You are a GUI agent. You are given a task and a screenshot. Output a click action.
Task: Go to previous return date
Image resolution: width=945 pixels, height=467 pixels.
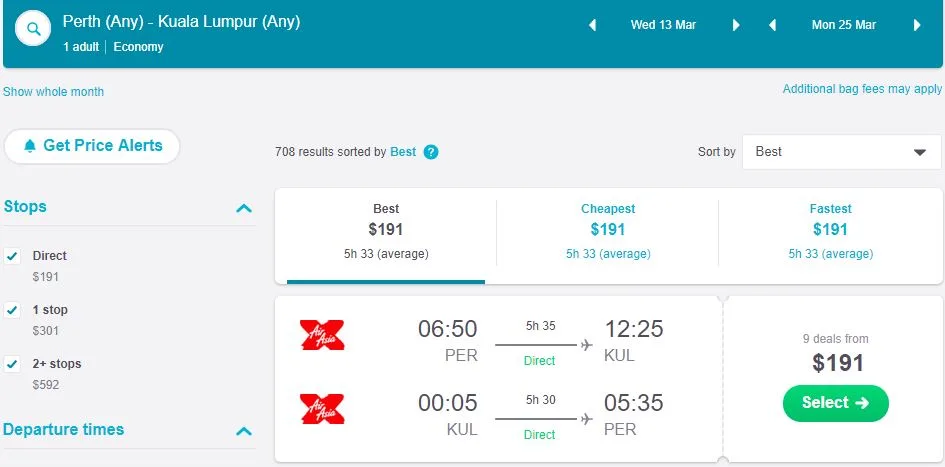pos(772,25)
